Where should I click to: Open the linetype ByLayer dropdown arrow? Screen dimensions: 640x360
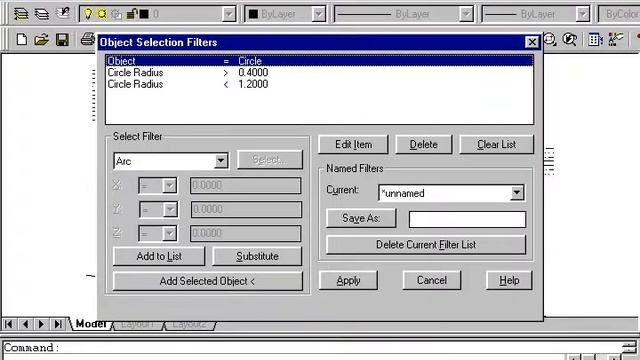click(x=466, y=14)
